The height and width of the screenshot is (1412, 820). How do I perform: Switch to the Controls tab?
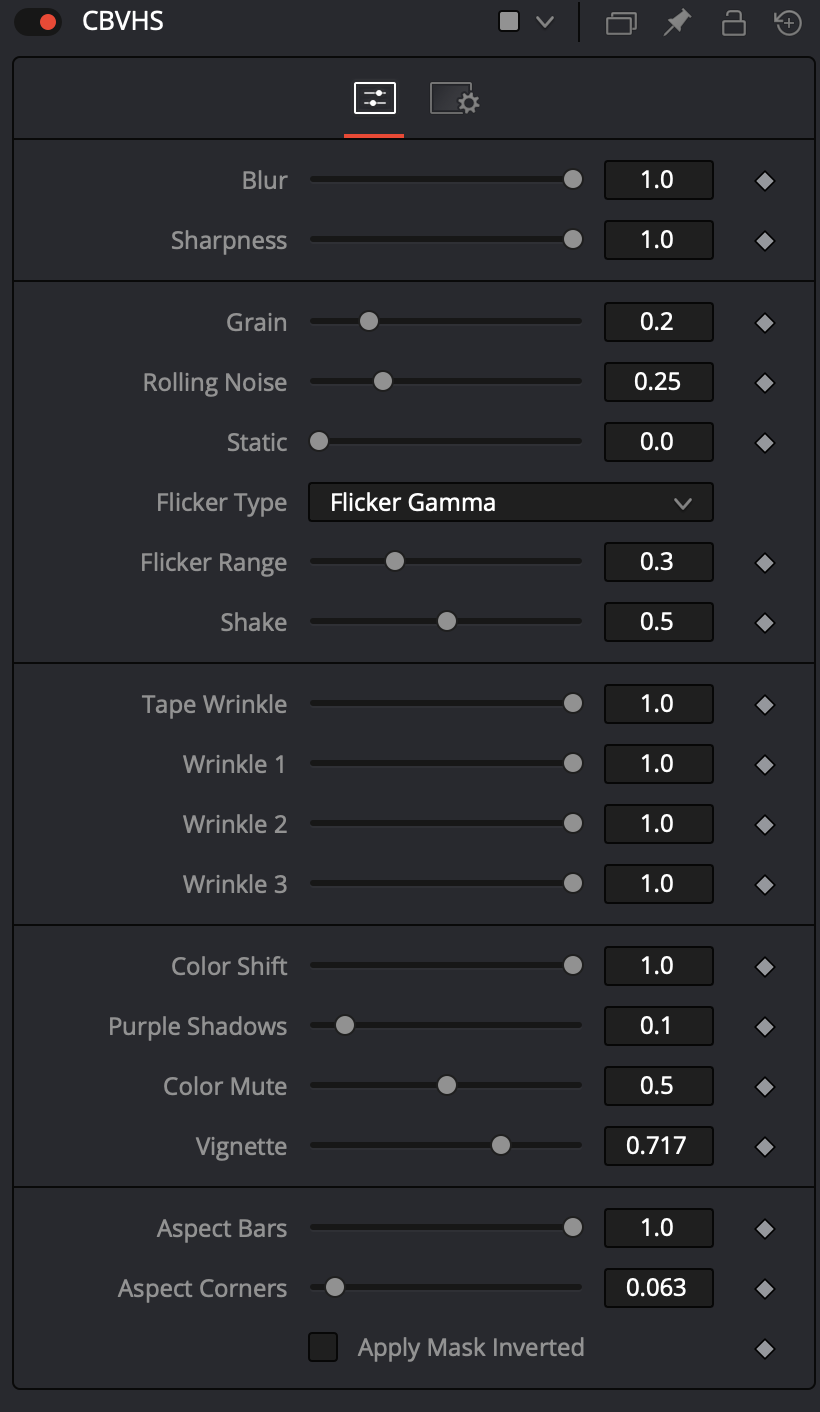tap(375, 98)
